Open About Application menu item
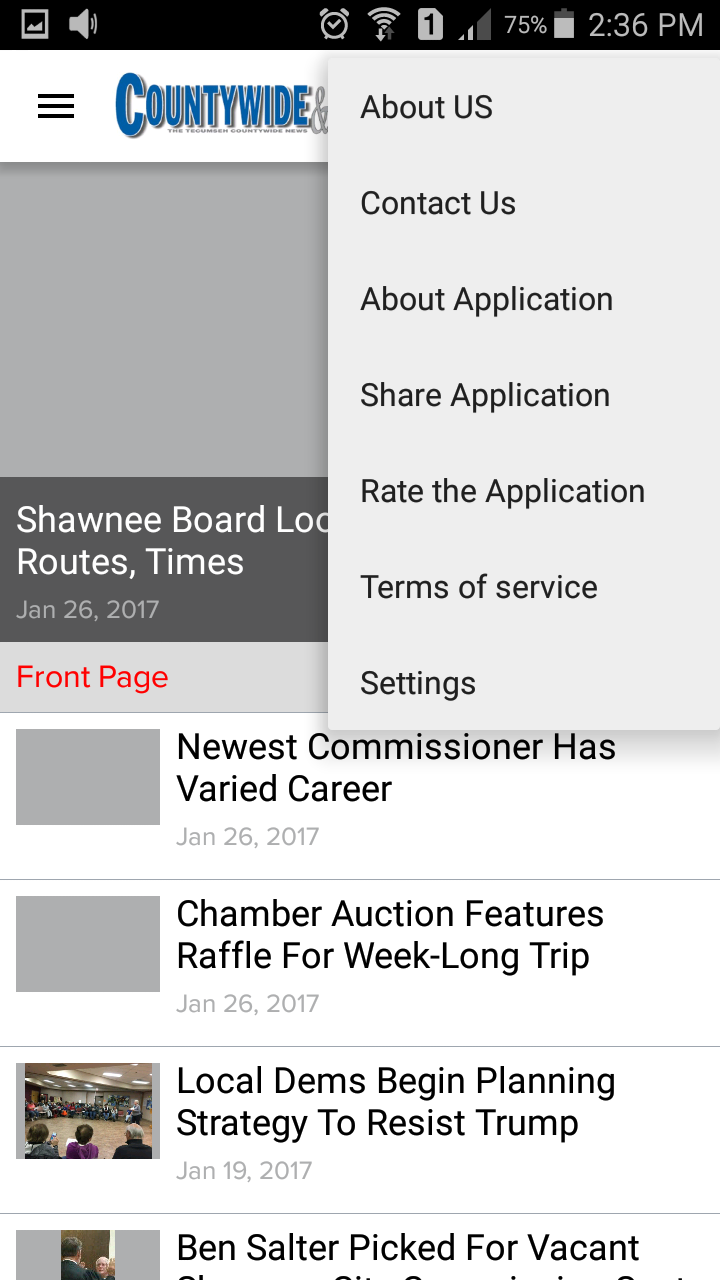This screenshot has width=720, height=1280. click(x=486, y=299)
